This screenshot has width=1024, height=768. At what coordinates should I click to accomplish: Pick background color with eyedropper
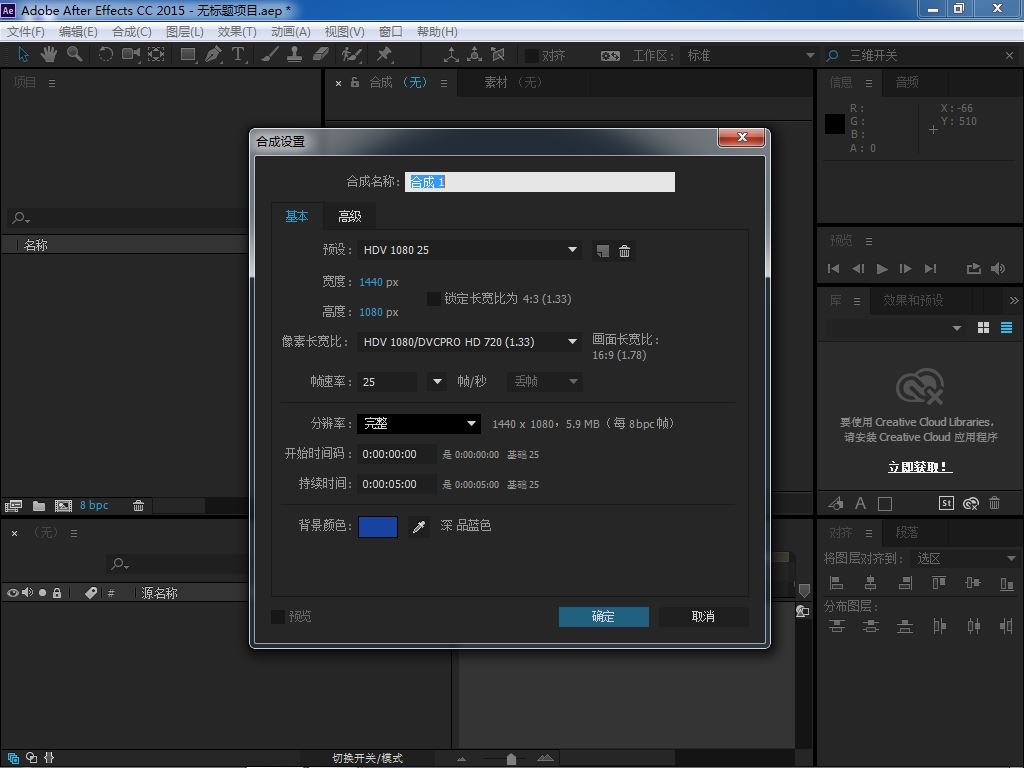coord(419,526)
